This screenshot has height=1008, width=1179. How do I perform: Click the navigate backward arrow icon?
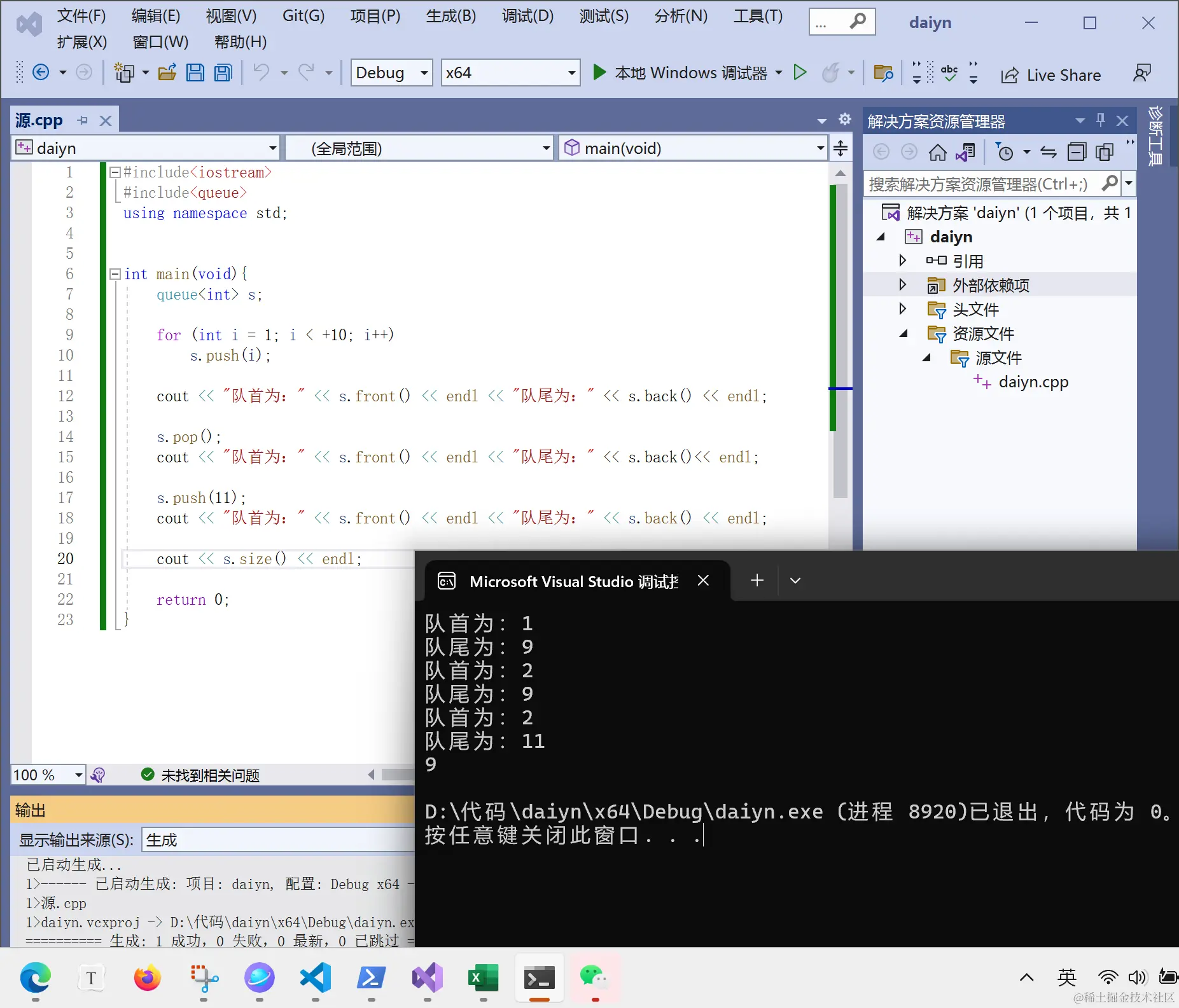point(41,72)
